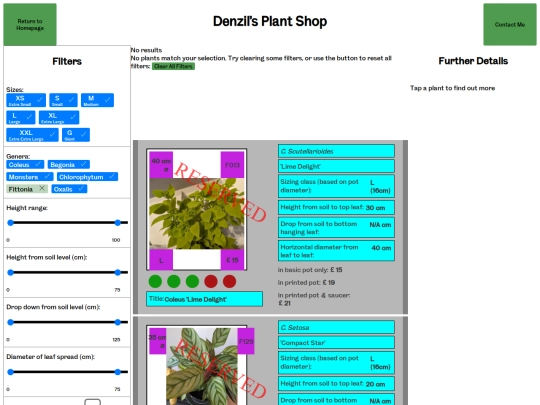Open the Contact Me button

click(x=510, y=24)
